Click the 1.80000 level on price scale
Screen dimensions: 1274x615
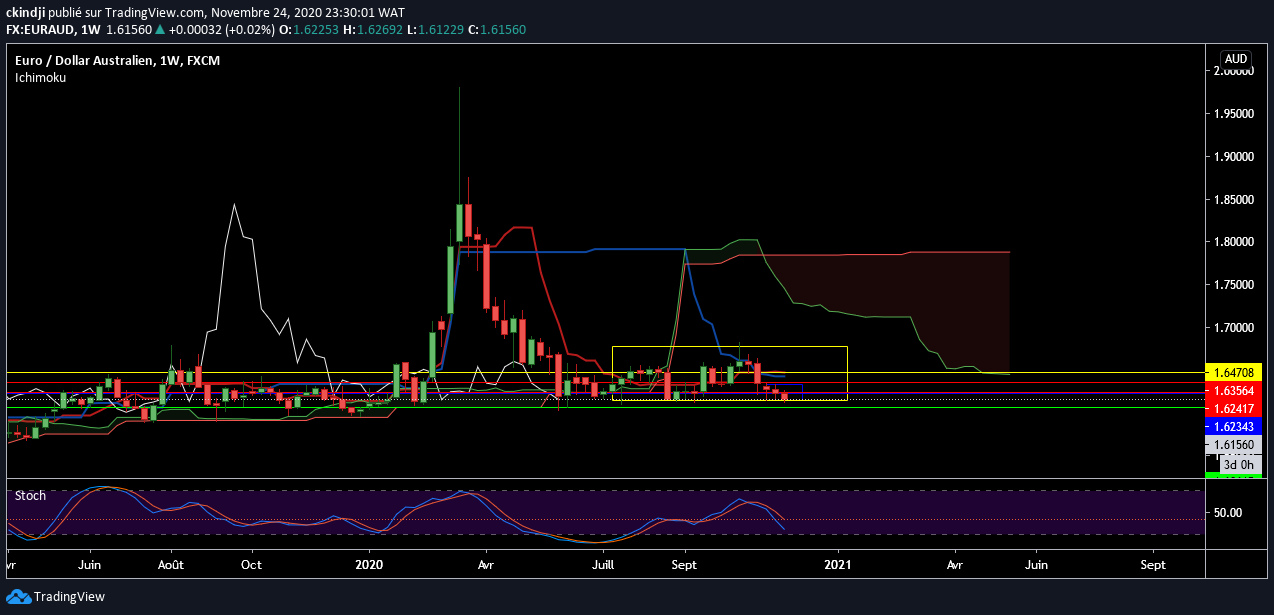tap(1234, 242)
